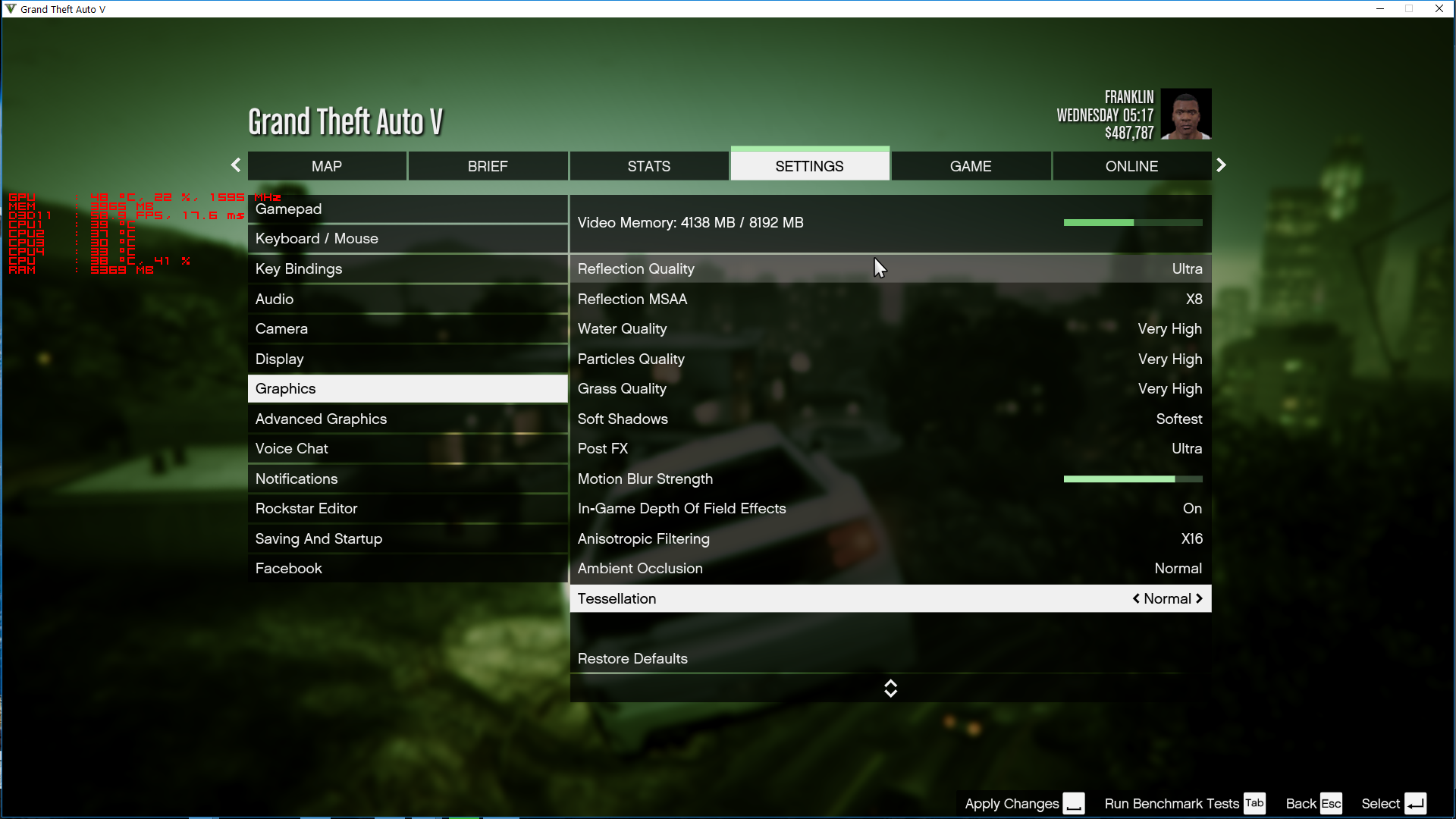Select the Soft Shadows option row
Image resolution: width=1456 pixels, height=819 pixels.
pyautogui.click(x=890, y=419)
